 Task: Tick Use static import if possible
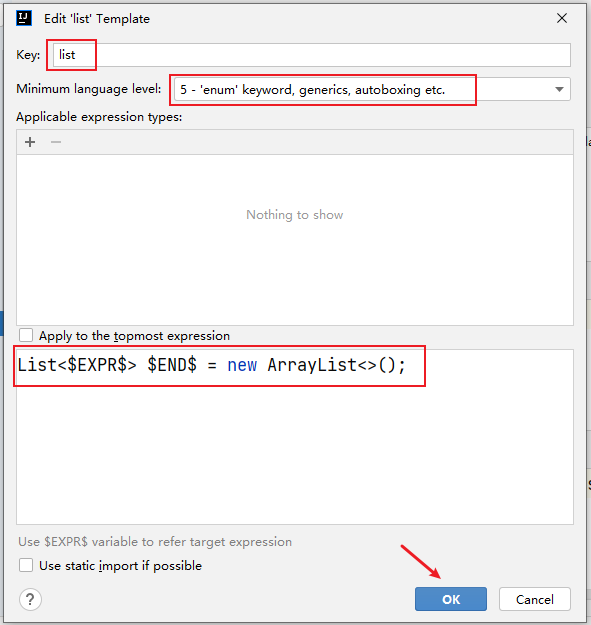(26, 565)
